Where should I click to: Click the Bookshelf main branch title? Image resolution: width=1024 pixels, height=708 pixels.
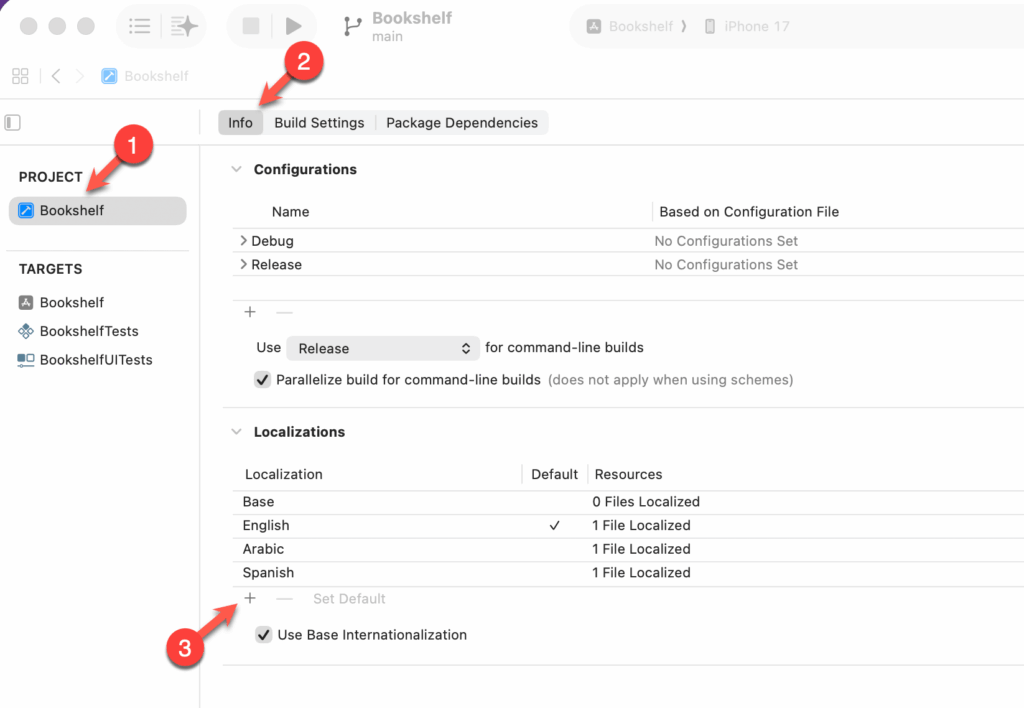pos(412,26)
